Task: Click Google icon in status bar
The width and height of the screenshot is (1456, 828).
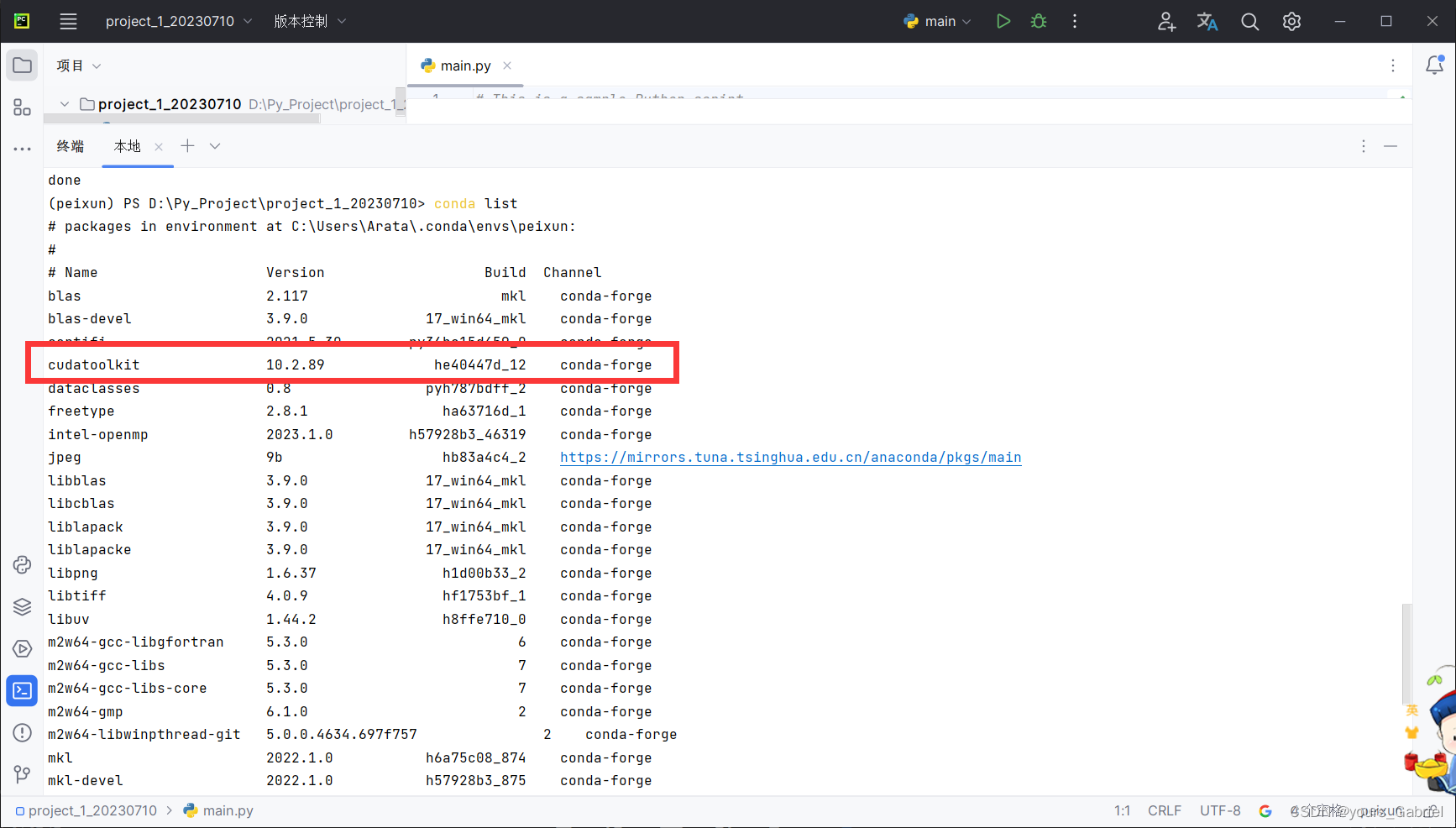Action: point(1265,811)
